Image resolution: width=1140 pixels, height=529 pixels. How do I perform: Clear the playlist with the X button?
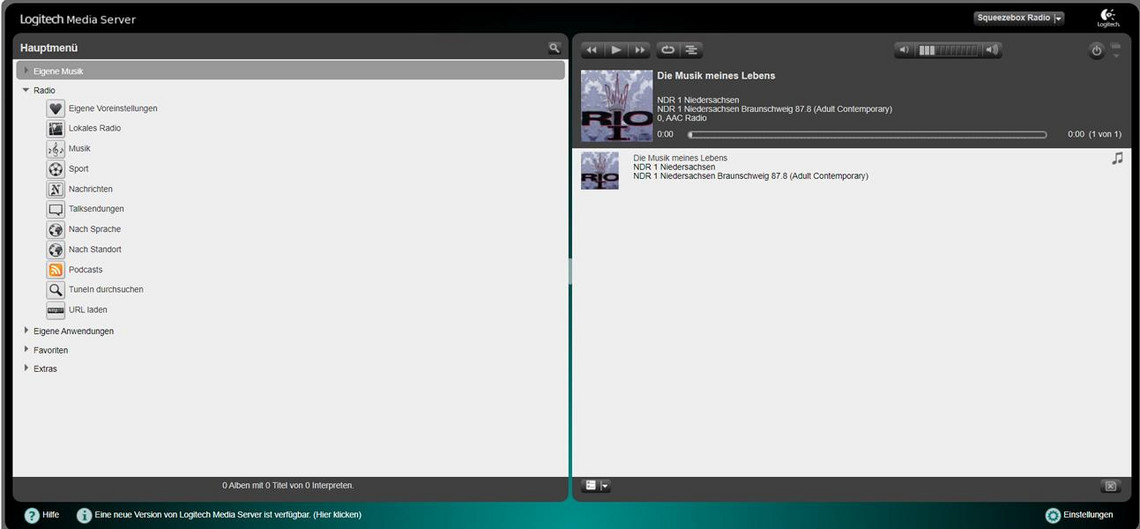[x=1110, y=486]
